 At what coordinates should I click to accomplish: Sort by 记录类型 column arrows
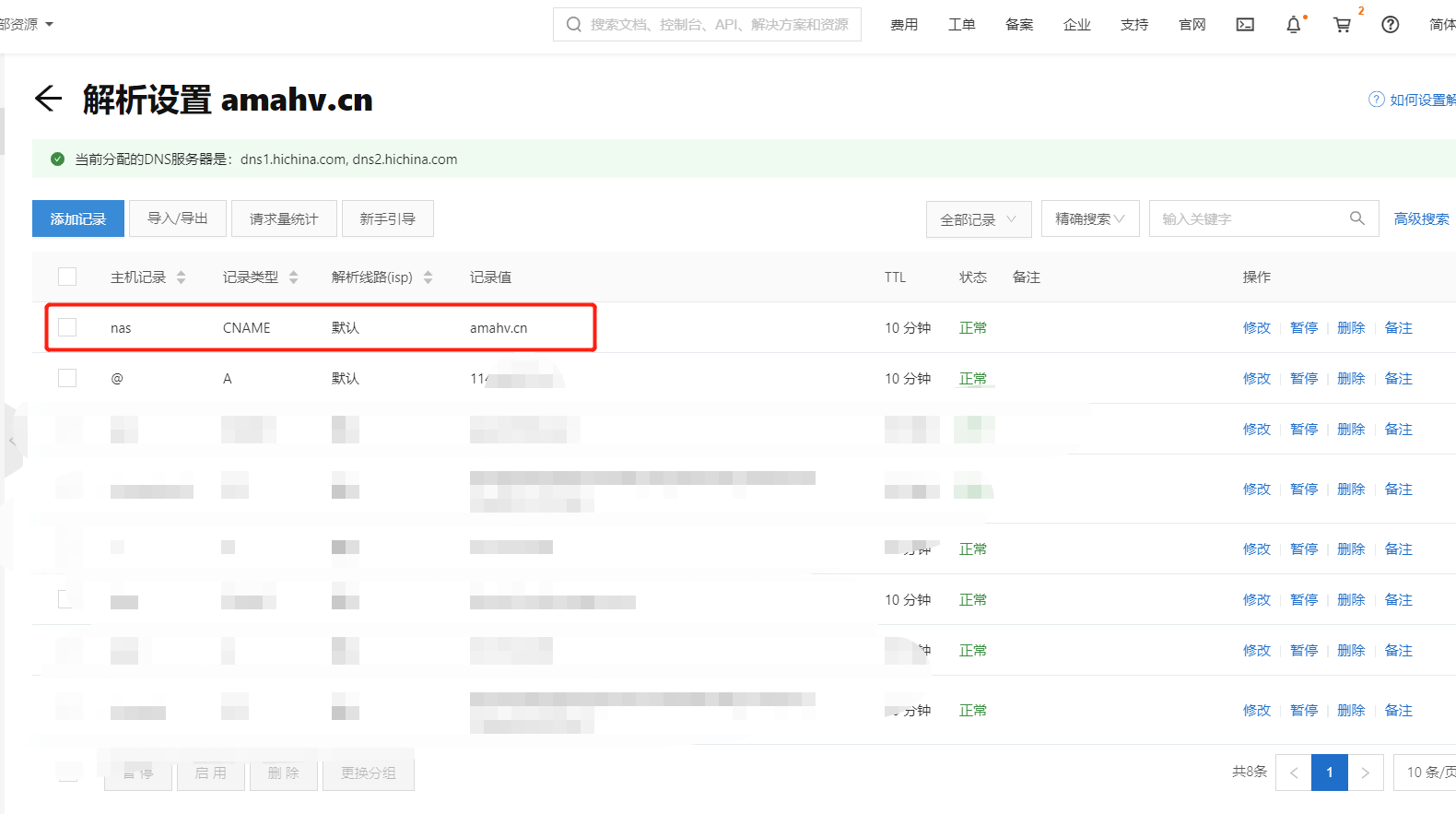(x=294, y=277)
